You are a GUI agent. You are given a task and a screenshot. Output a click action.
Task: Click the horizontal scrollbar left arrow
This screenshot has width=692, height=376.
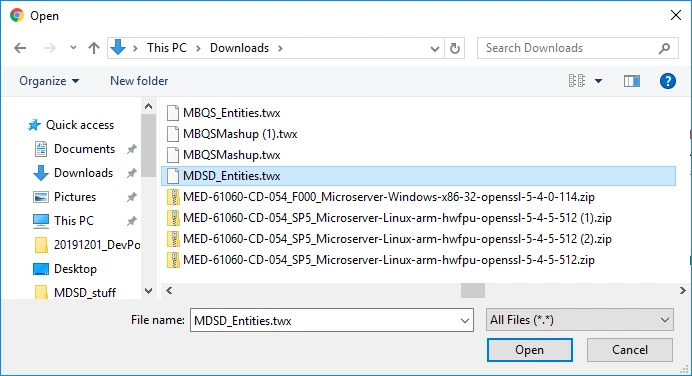tap(169, 290)
